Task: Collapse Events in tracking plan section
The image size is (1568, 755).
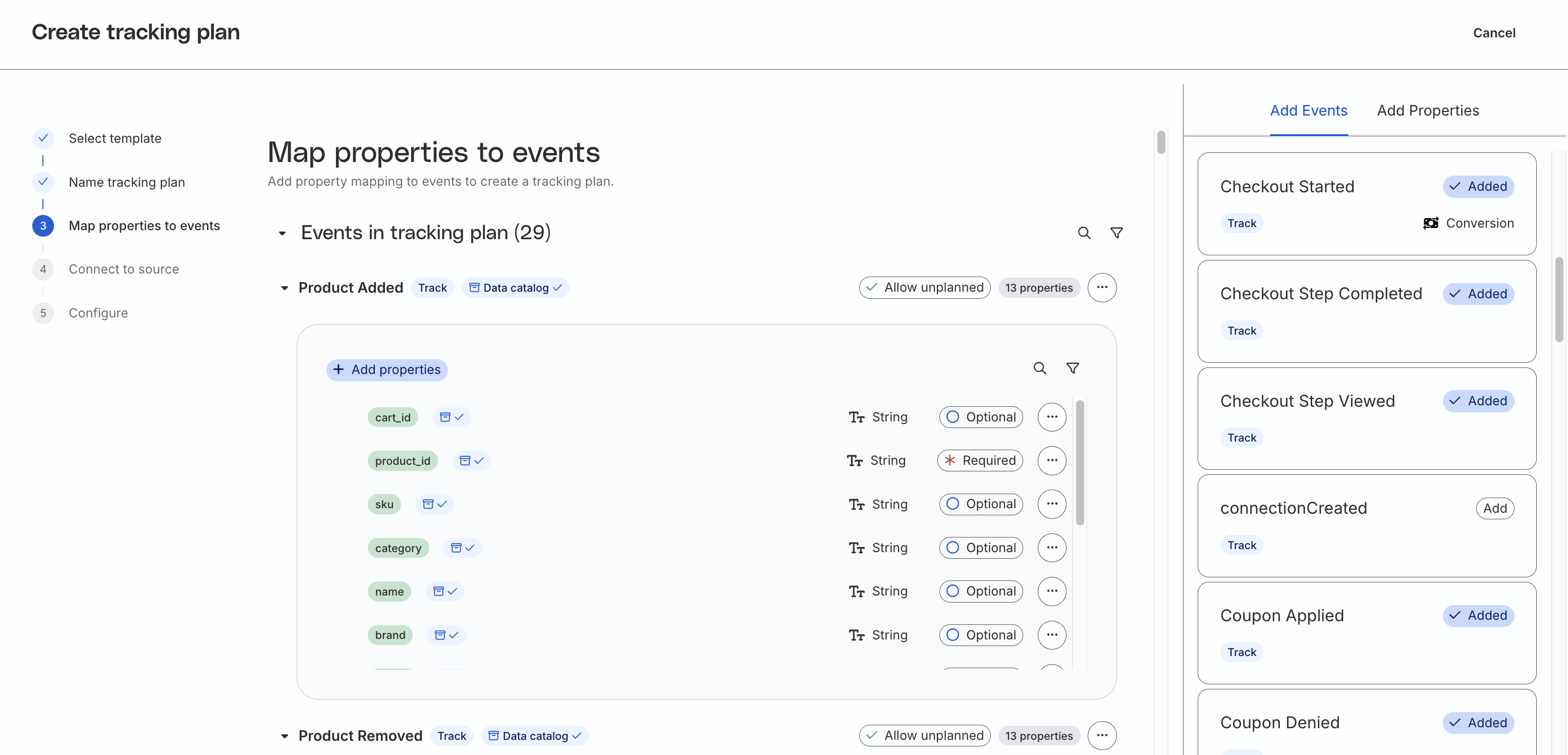Action: 282,233
